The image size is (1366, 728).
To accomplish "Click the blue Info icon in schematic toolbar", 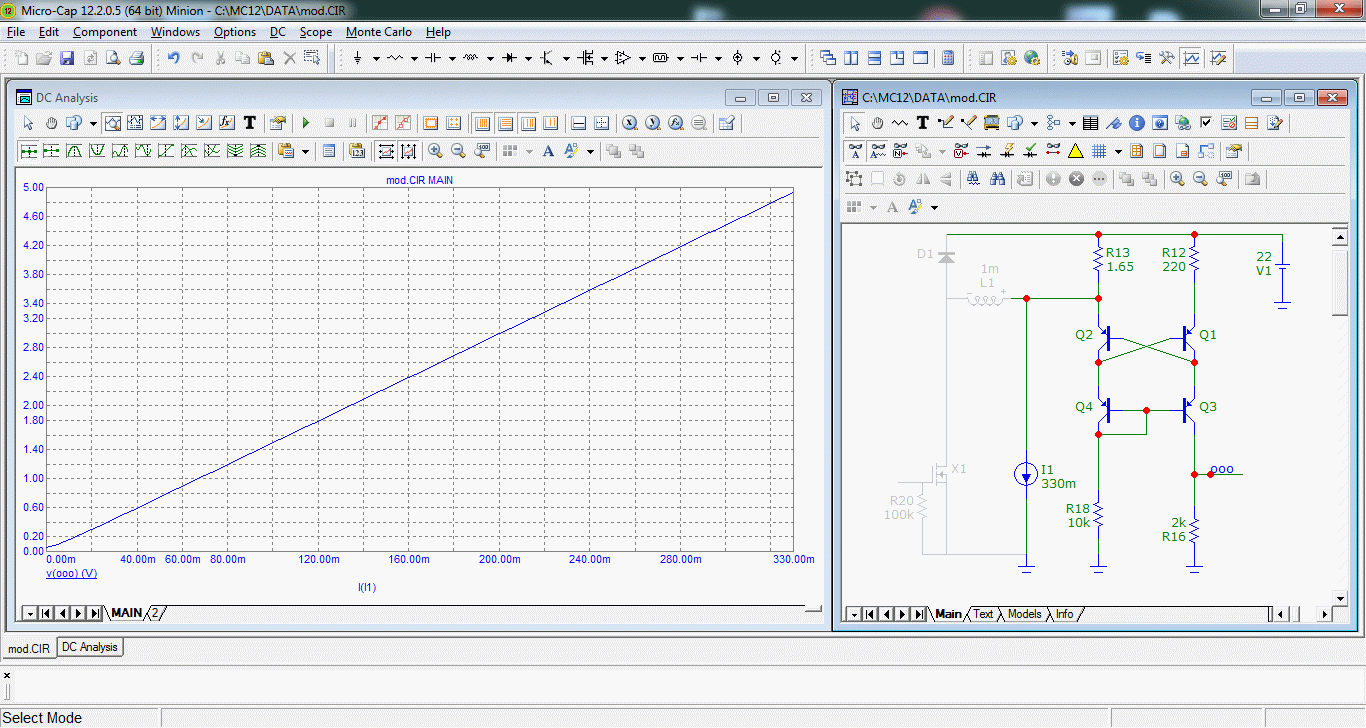I will tap(1137, 123).
